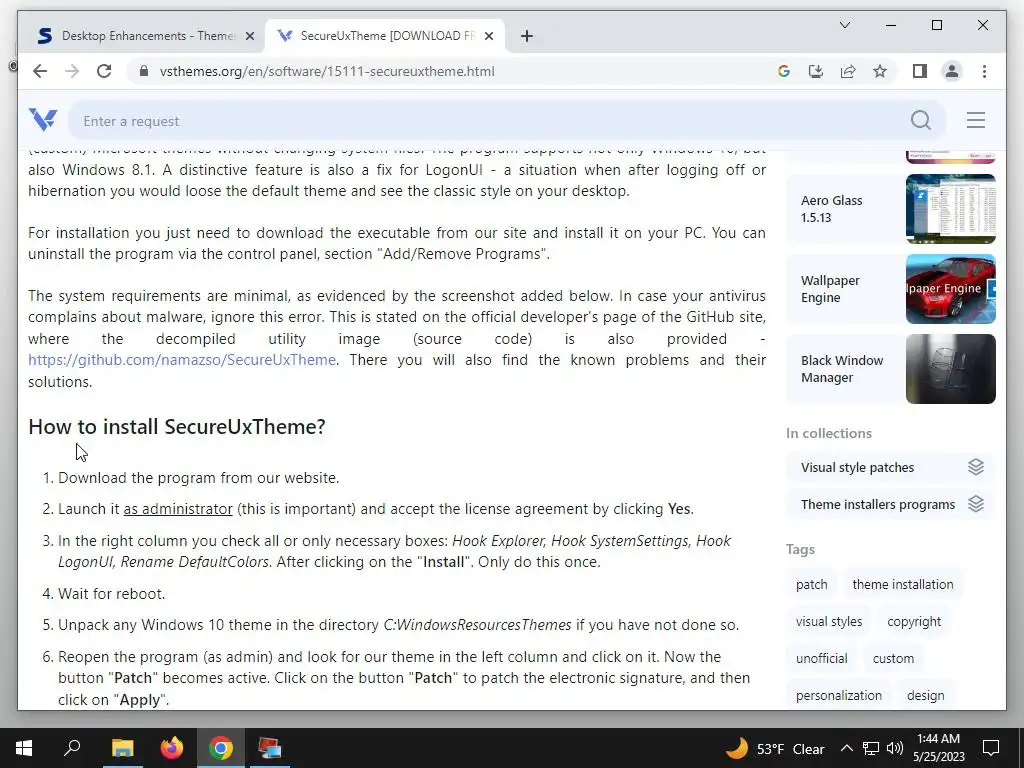This screenshot has height=768, width=1024.
Task: Click the VSThemes logo
Action: (x=43, y=120)
